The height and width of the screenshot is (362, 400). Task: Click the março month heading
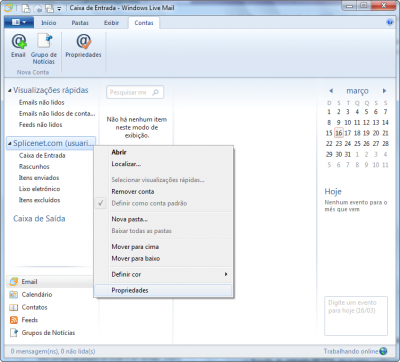click(357, 91)
